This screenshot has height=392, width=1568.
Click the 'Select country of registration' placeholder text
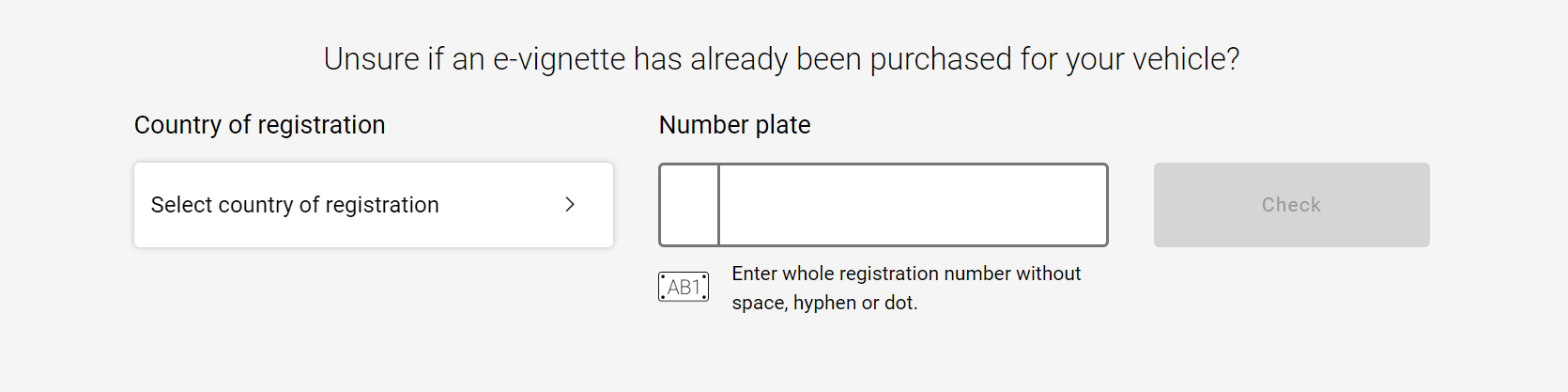point(295,205)
